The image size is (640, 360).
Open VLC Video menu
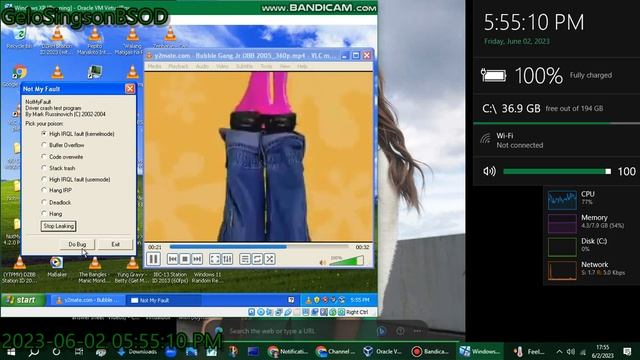point(222,67)
